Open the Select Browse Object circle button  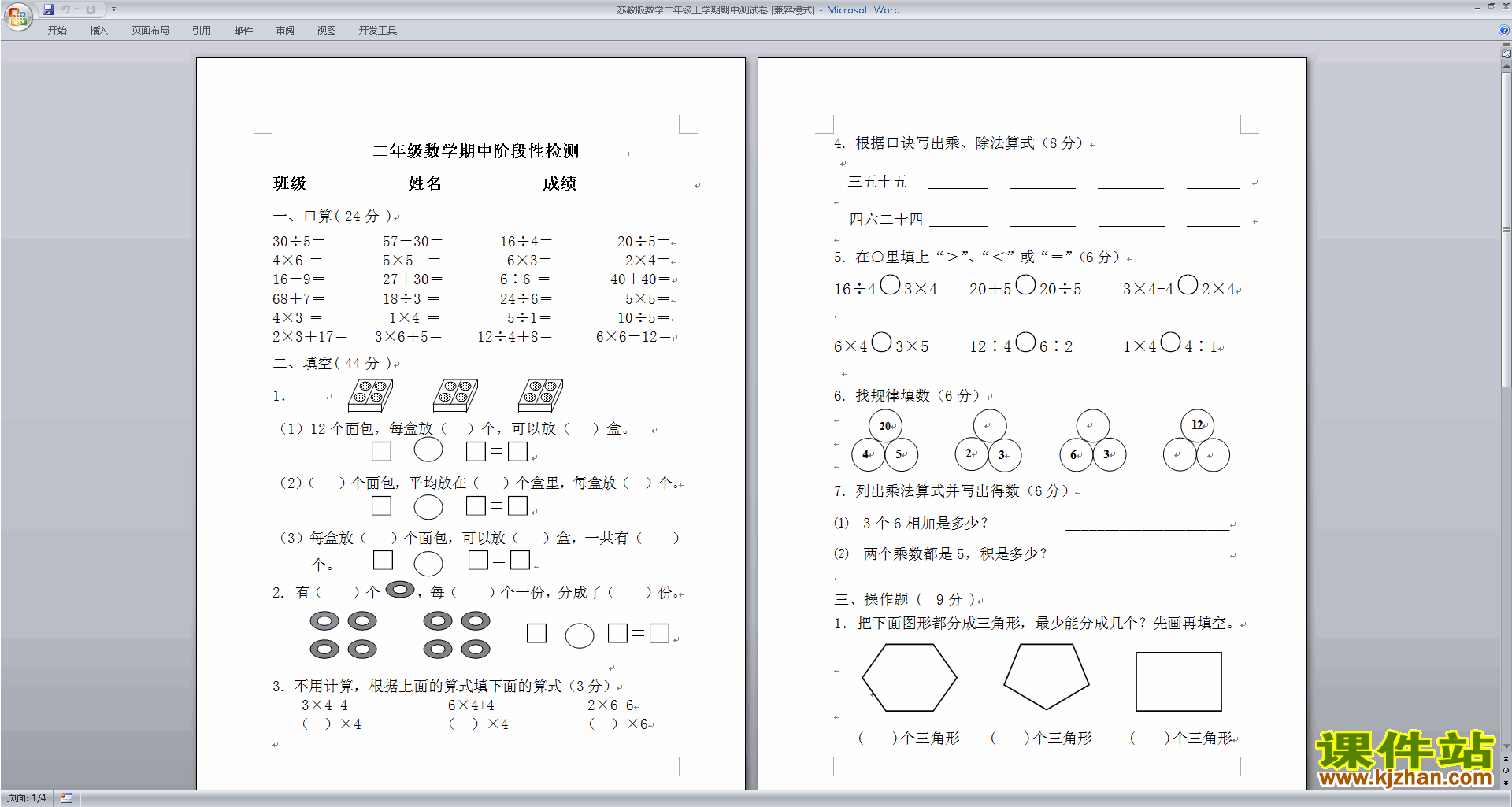coord(1506,770)
